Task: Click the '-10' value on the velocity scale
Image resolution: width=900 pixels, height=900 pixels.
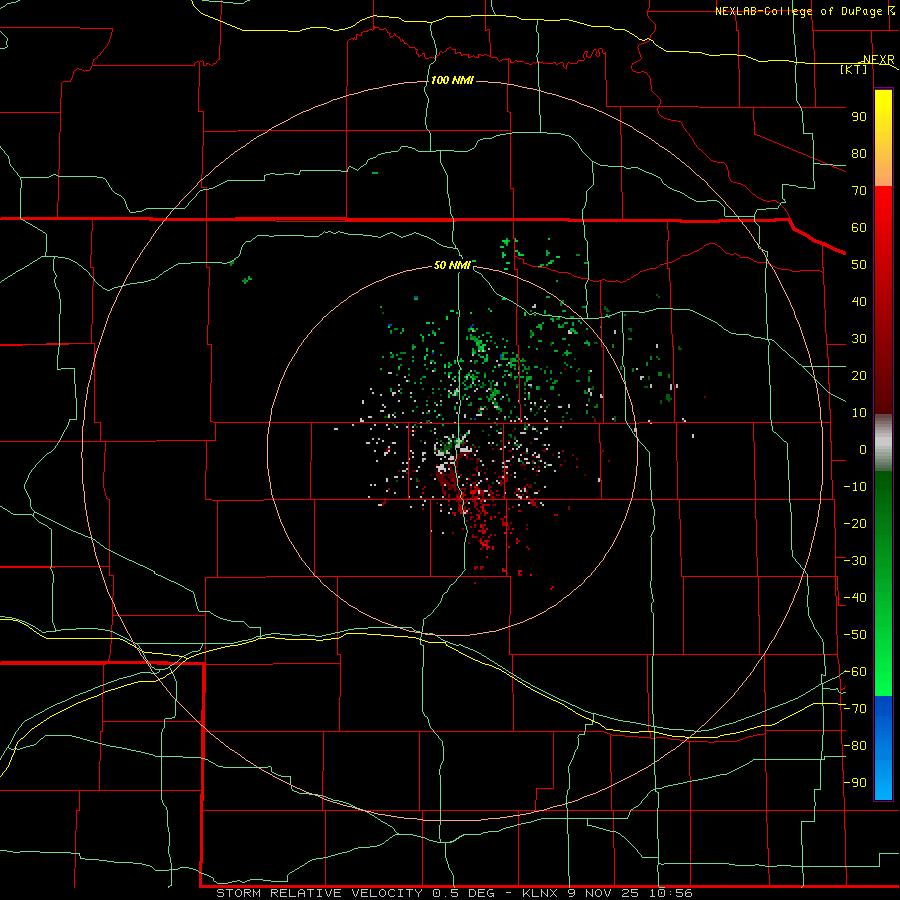Action: tap(855, 487)
